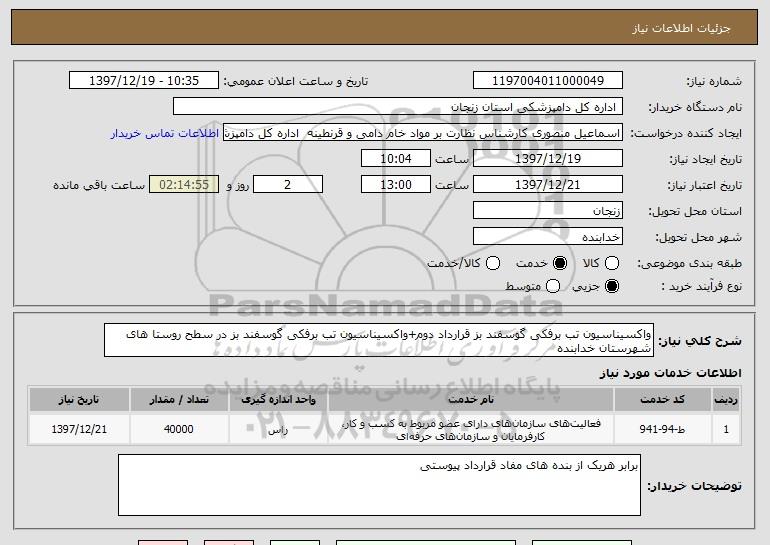The height and width of the screenshot is (545, 770).
Task: Open اطلاعات تماس خریدار link
Action: tap(165, 133)
